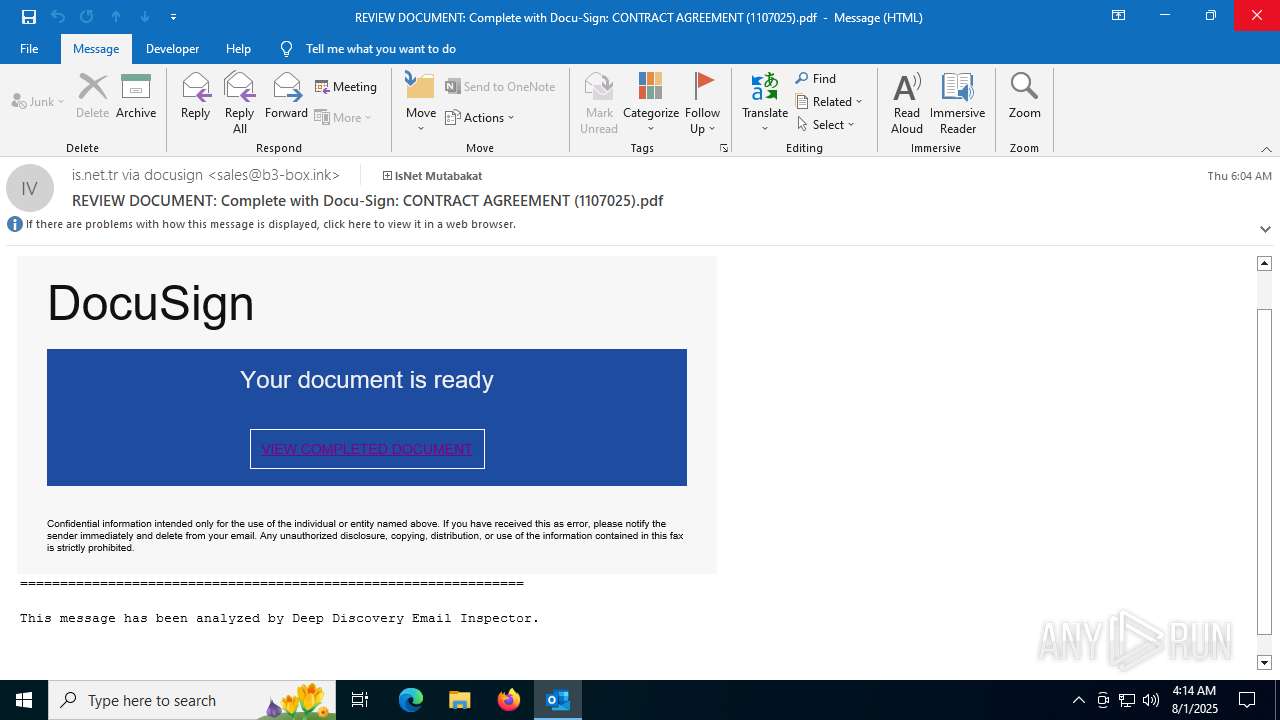The width and height of the screenshot is (1280, 720).
Task: Archive this email
Action: click(136, 97)
